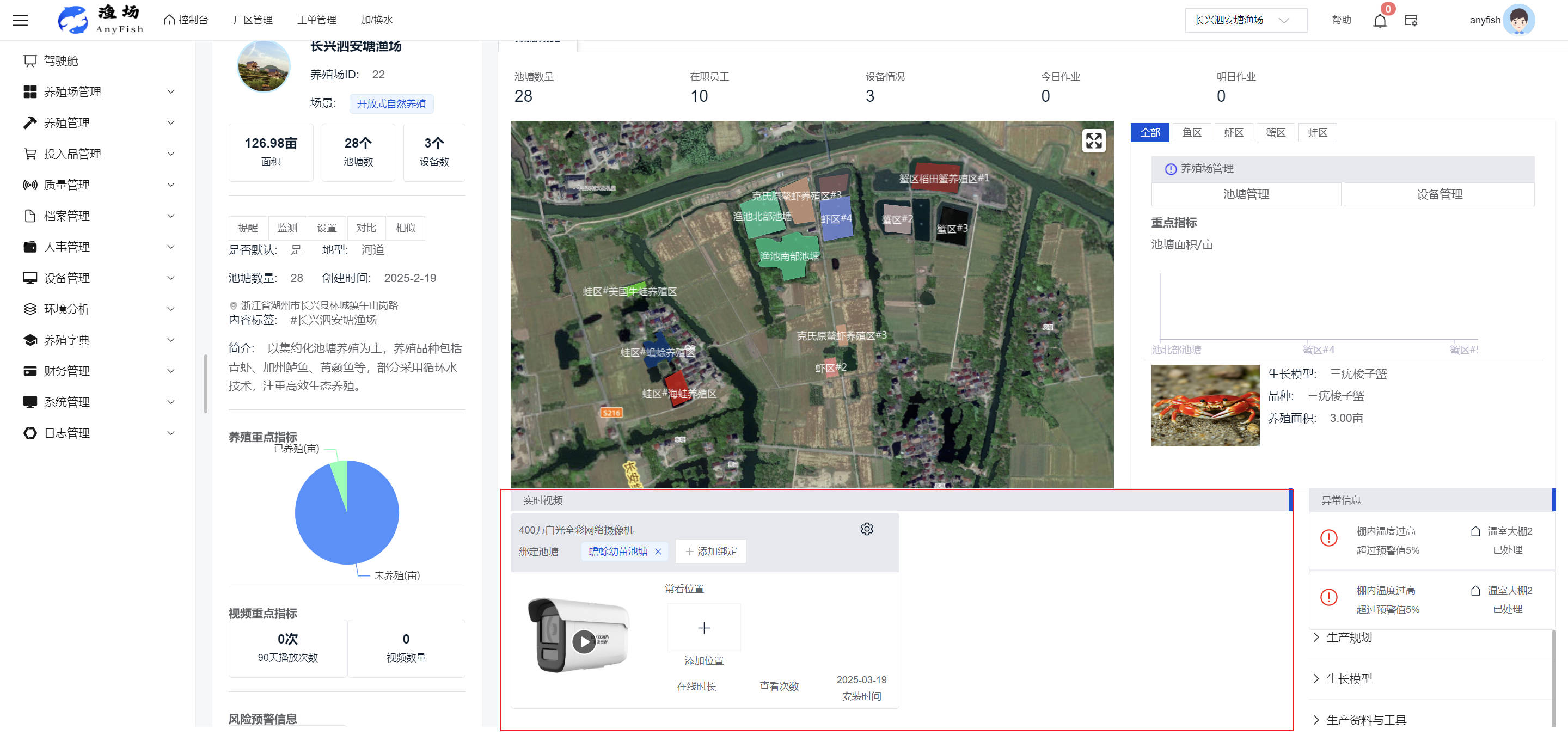Play the camera video preview
The height and width of the screenshot is (735, 1568).
coord(583,641)
